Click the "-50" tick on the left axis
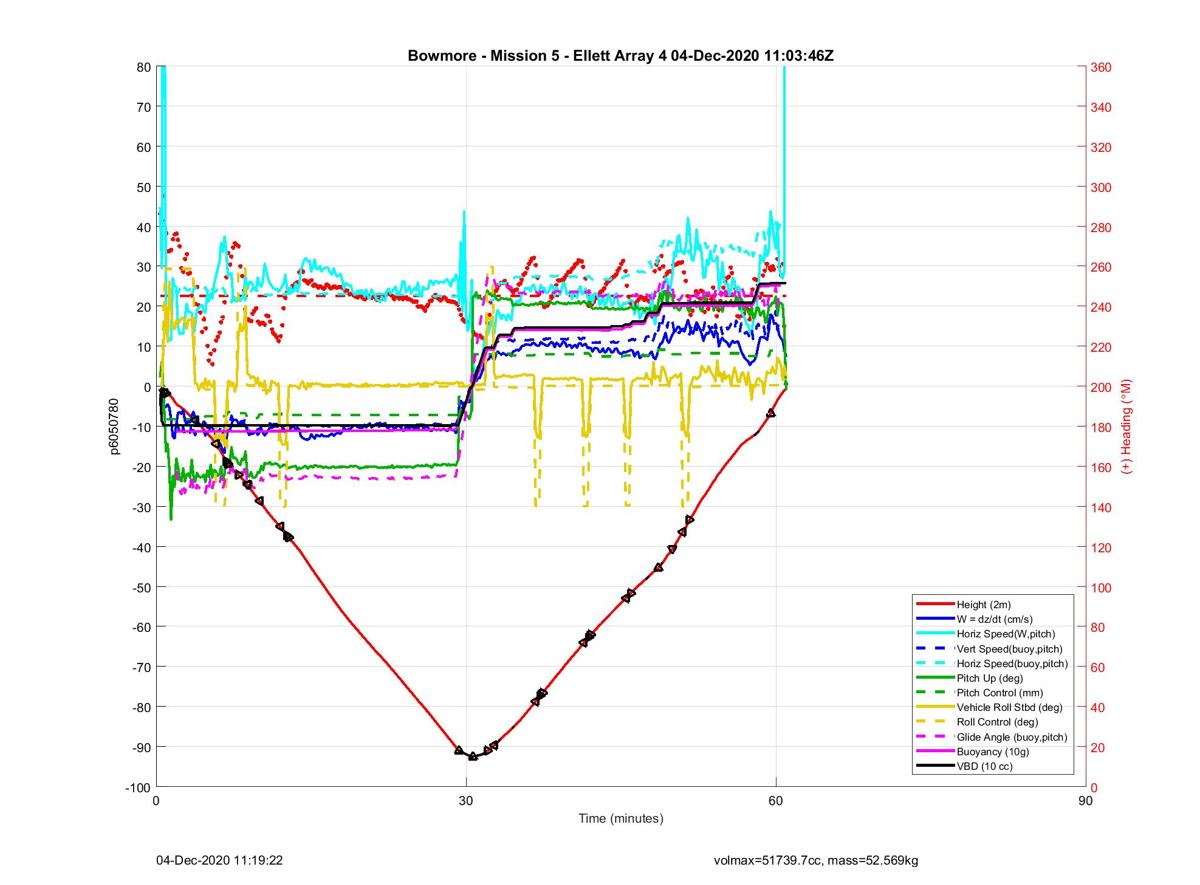The height and width of the screenshot is (885, 1200). point(141,587)
